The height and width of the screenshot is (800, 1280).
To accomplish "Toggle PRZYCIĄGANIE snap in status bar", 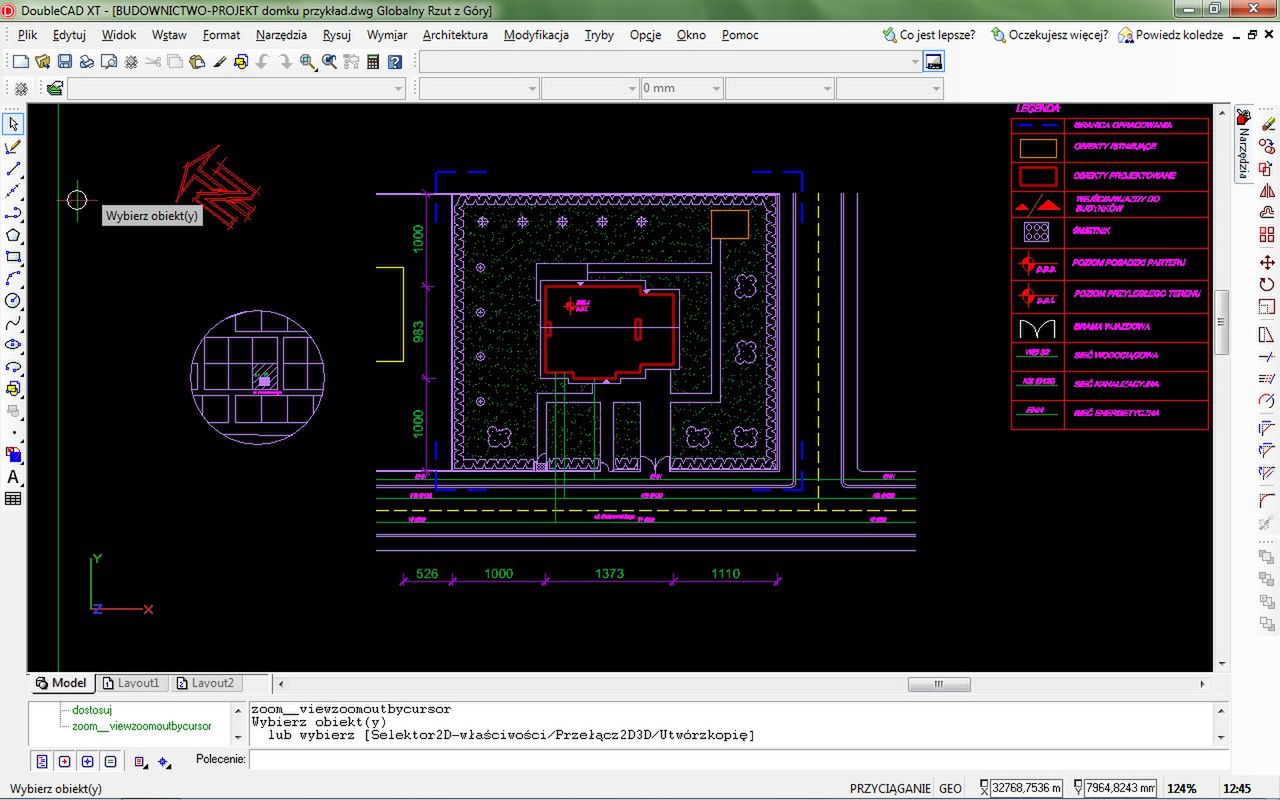I will (x=889, y=788).
